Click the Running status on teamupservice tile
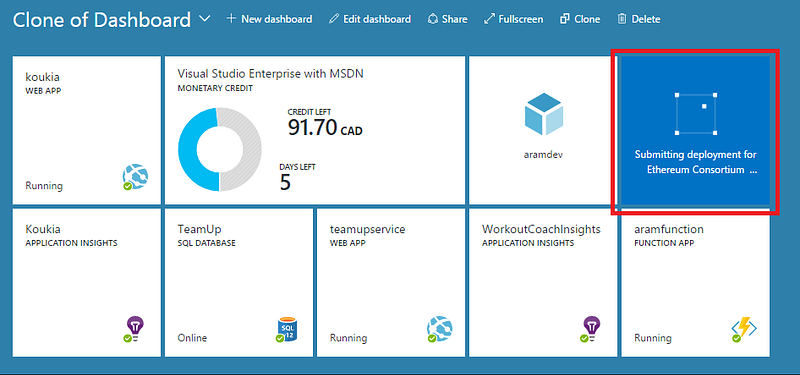 (x=348, y=338)
